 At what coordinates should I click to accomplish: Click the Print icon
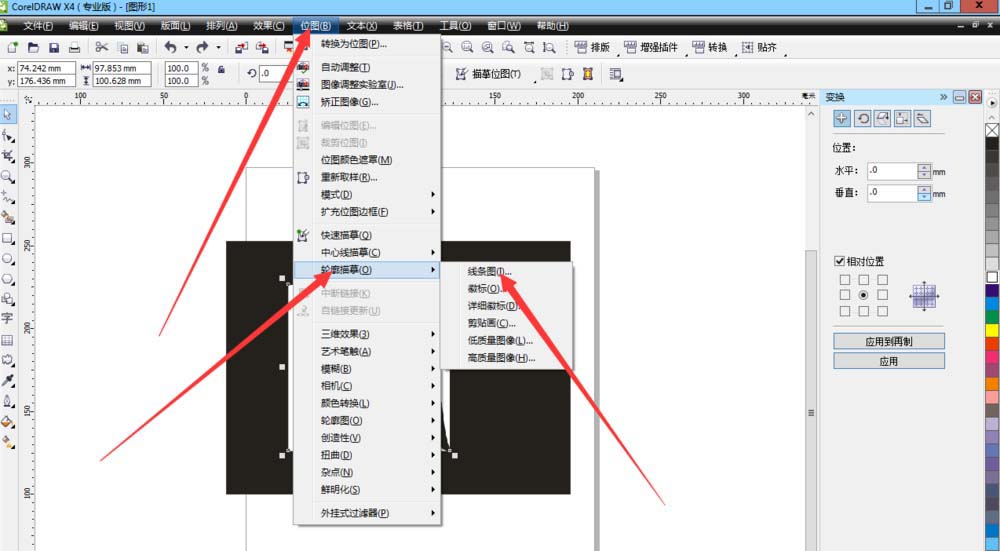(x=75, y=47)
